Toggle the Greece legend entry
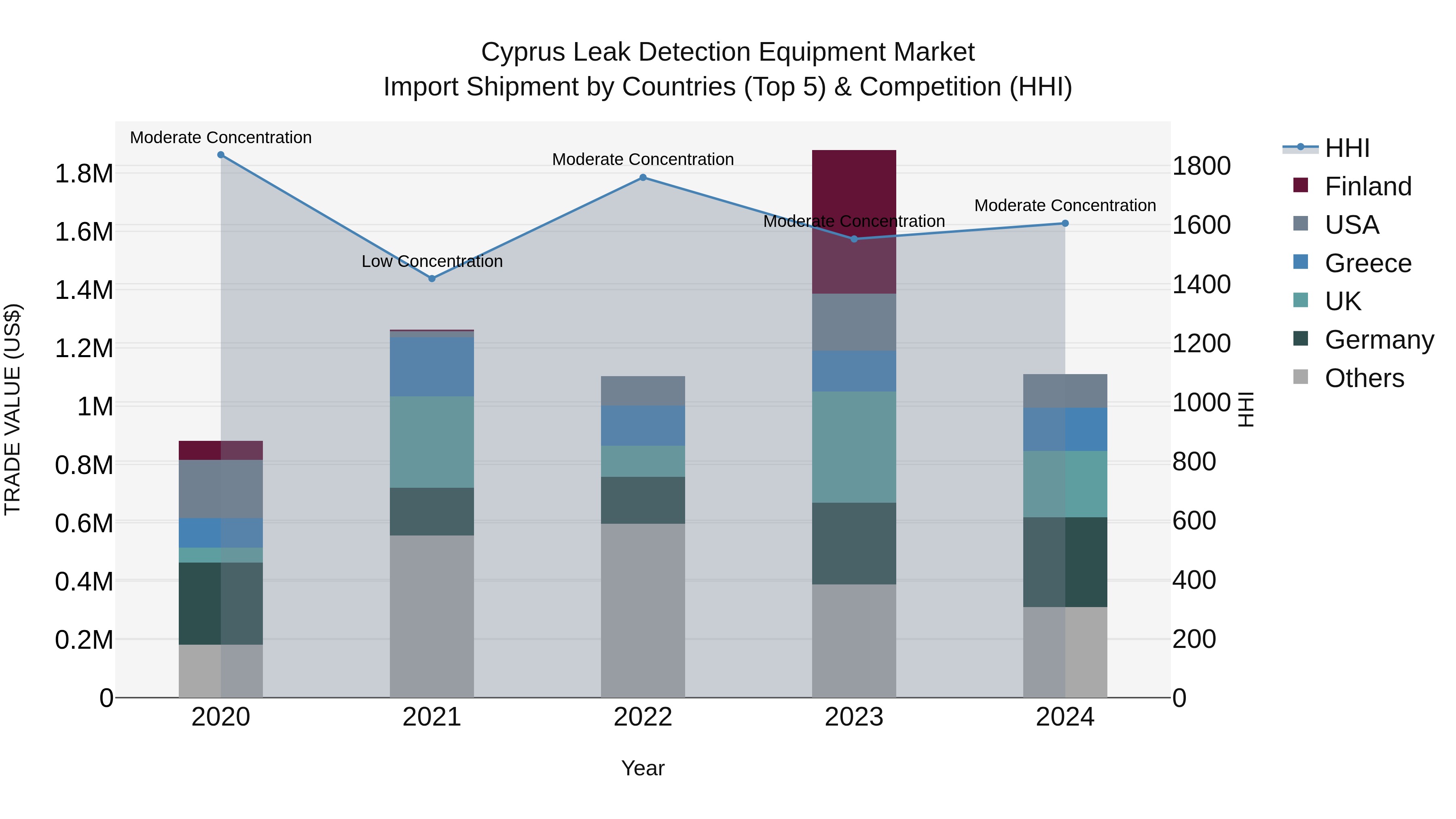This screenshot has width=1456, height=819. tap(1352, 263)
